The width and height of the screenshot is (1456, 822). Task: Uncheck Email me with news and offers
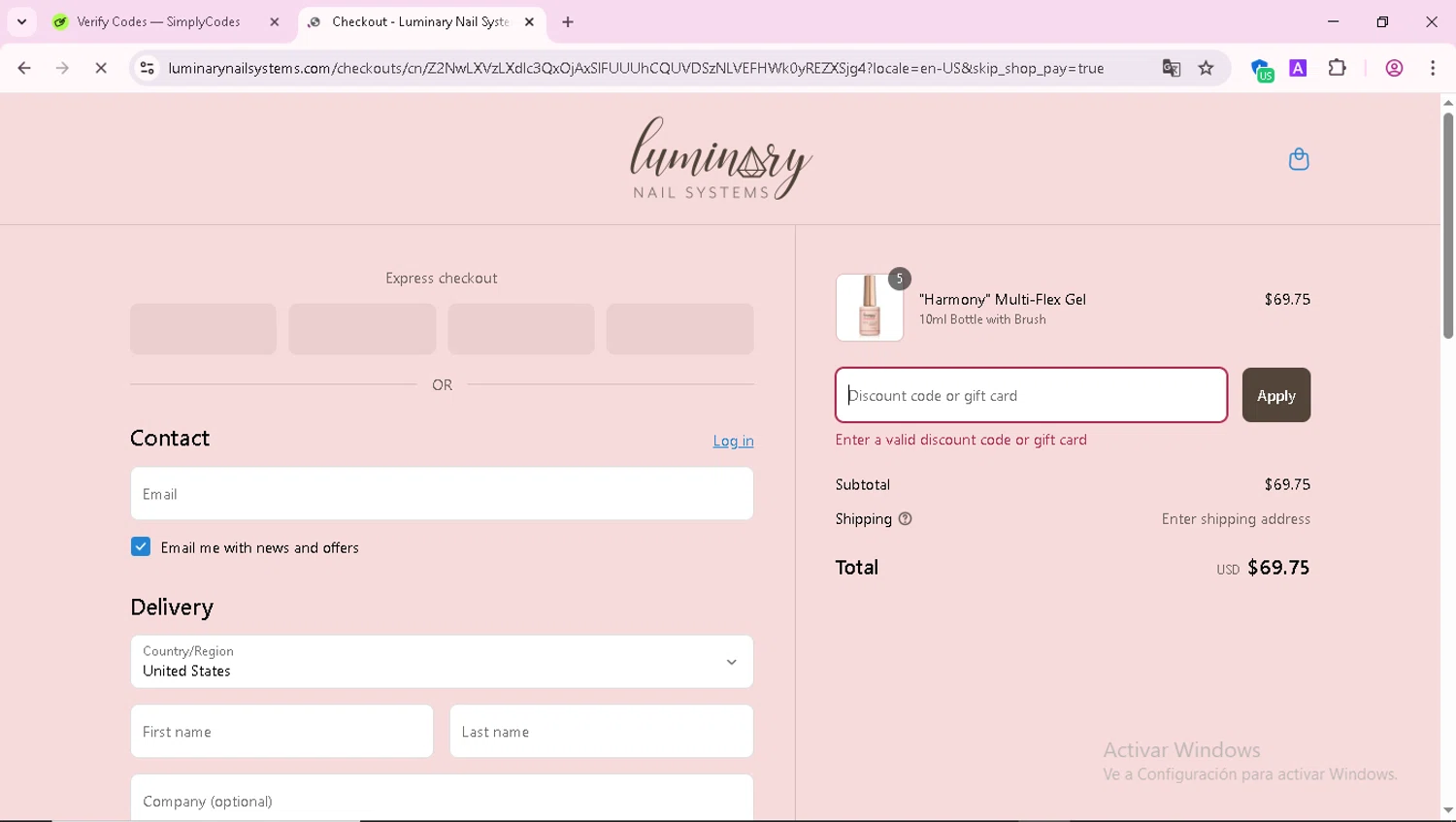(x=141, y=547)
